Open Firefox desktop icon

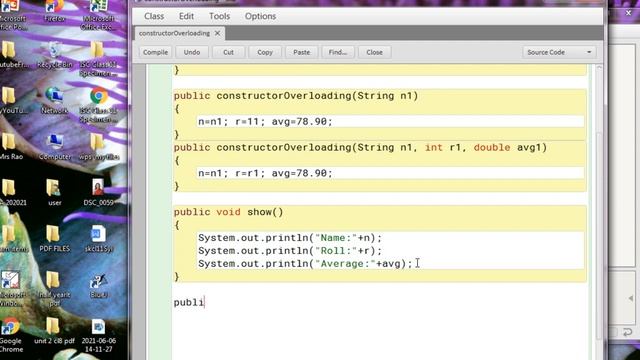click(x=54, y=11)
